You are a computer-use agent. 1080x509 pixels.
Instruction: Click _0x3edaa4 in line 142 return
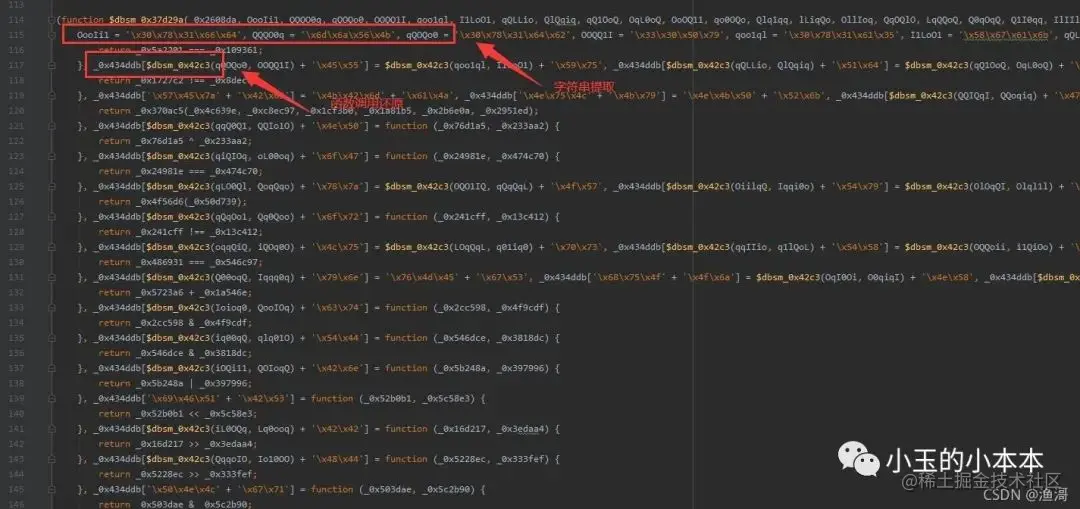click(x=230, y=444)
